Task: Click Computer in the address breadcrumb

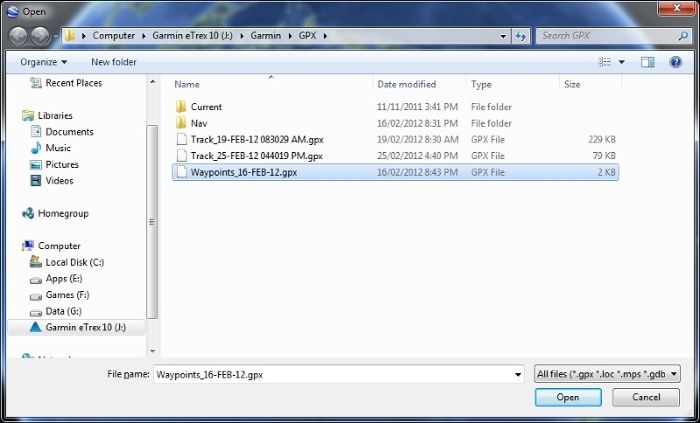Action: (113, 36)
